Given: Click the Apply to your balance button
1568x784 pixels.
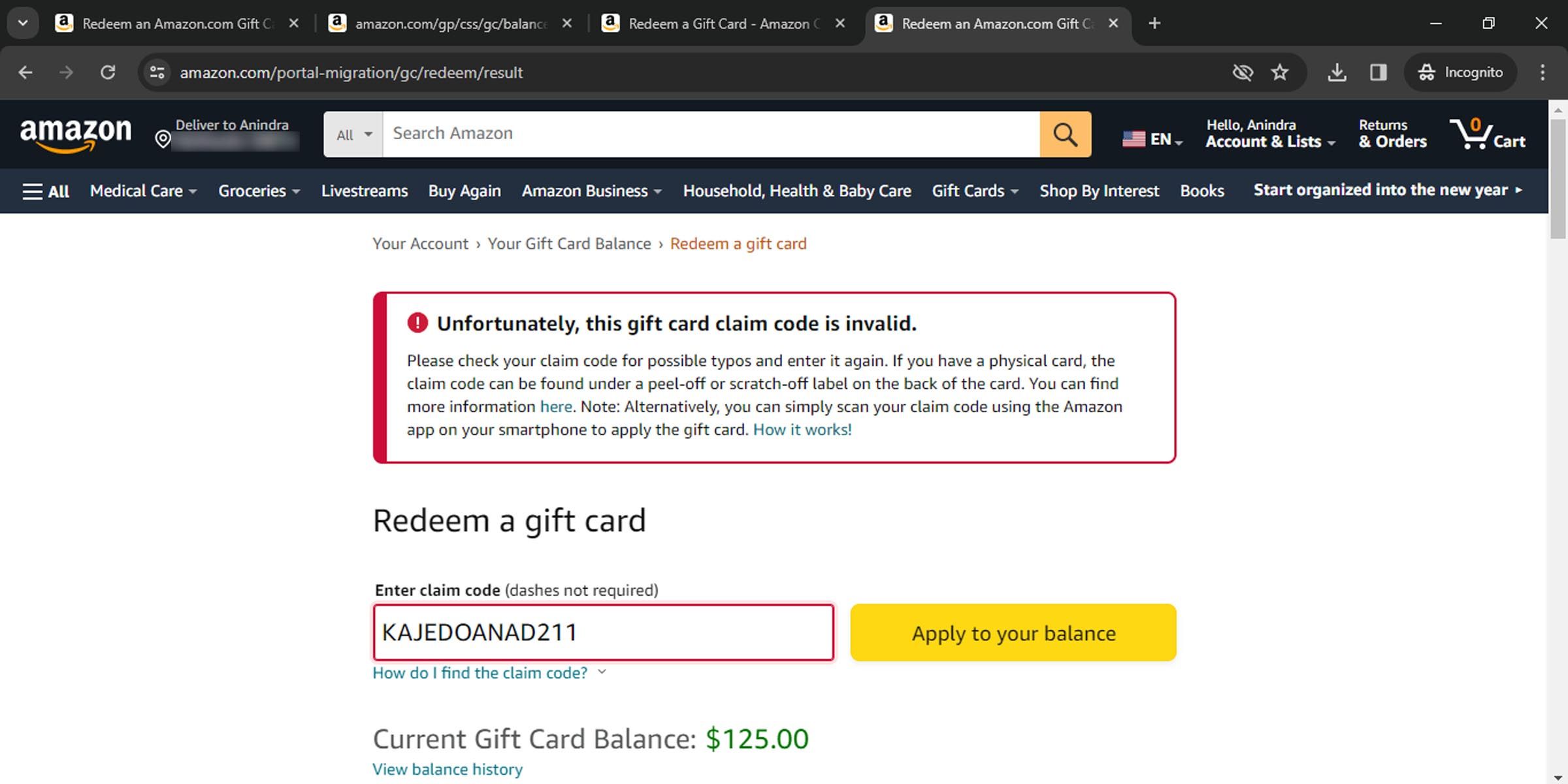Looking at the screenshot, I should (x=1013, y=632).
